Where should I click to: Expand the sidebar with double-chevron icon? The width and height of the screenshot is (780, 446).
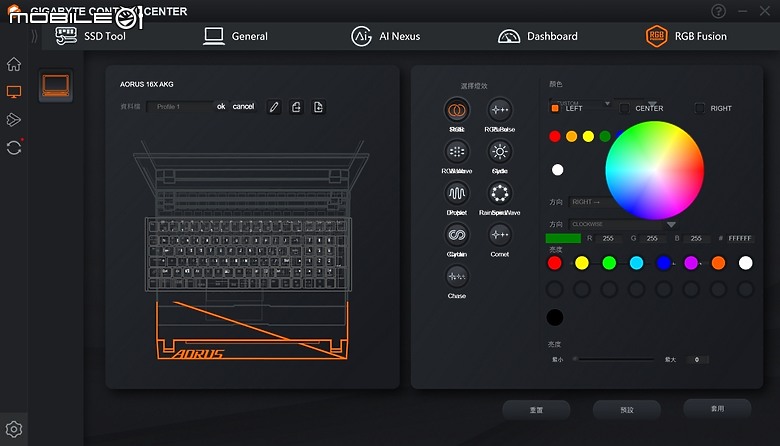[34, 36]
